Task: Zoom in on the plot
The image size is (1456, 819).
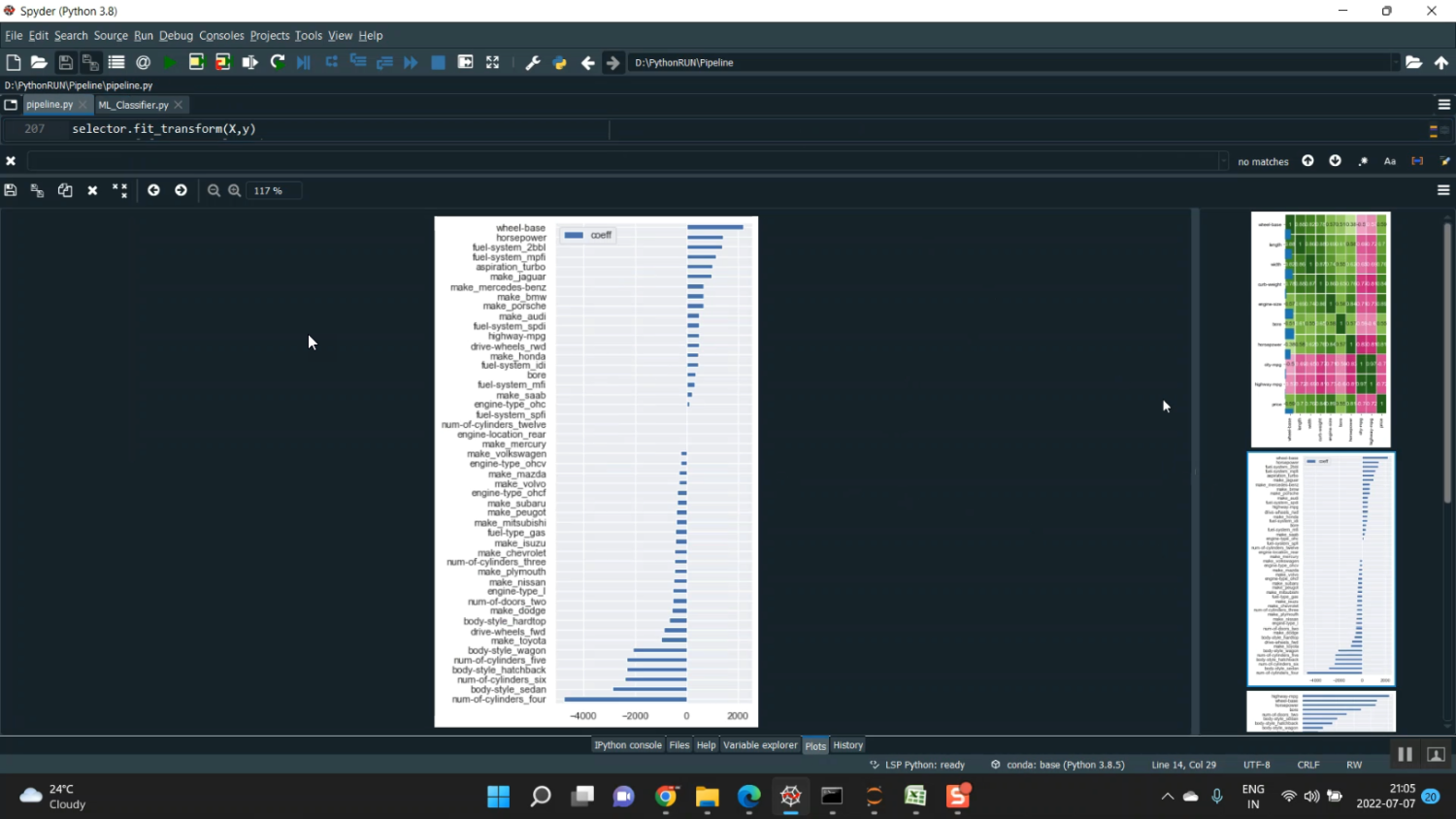Action: click(235, 190)
